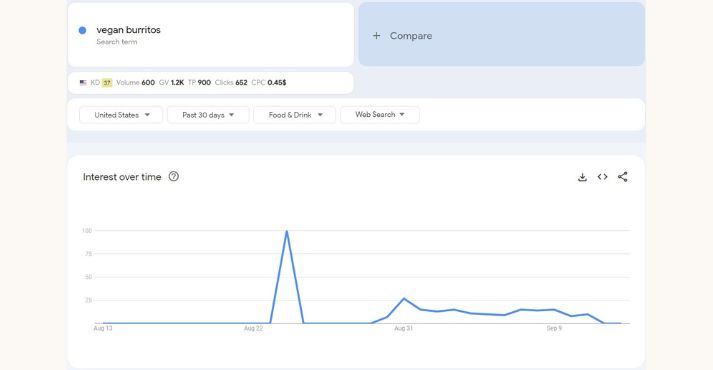Click the Clicks 652 metric
Screen dimensions: 713x370
[x=231, y=83]
